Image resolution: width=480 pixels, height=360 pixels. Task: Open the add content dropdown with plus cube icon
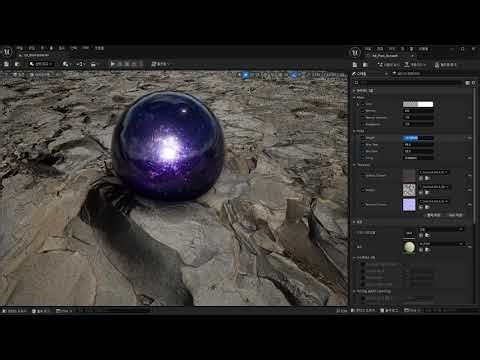tap(67, 64)
